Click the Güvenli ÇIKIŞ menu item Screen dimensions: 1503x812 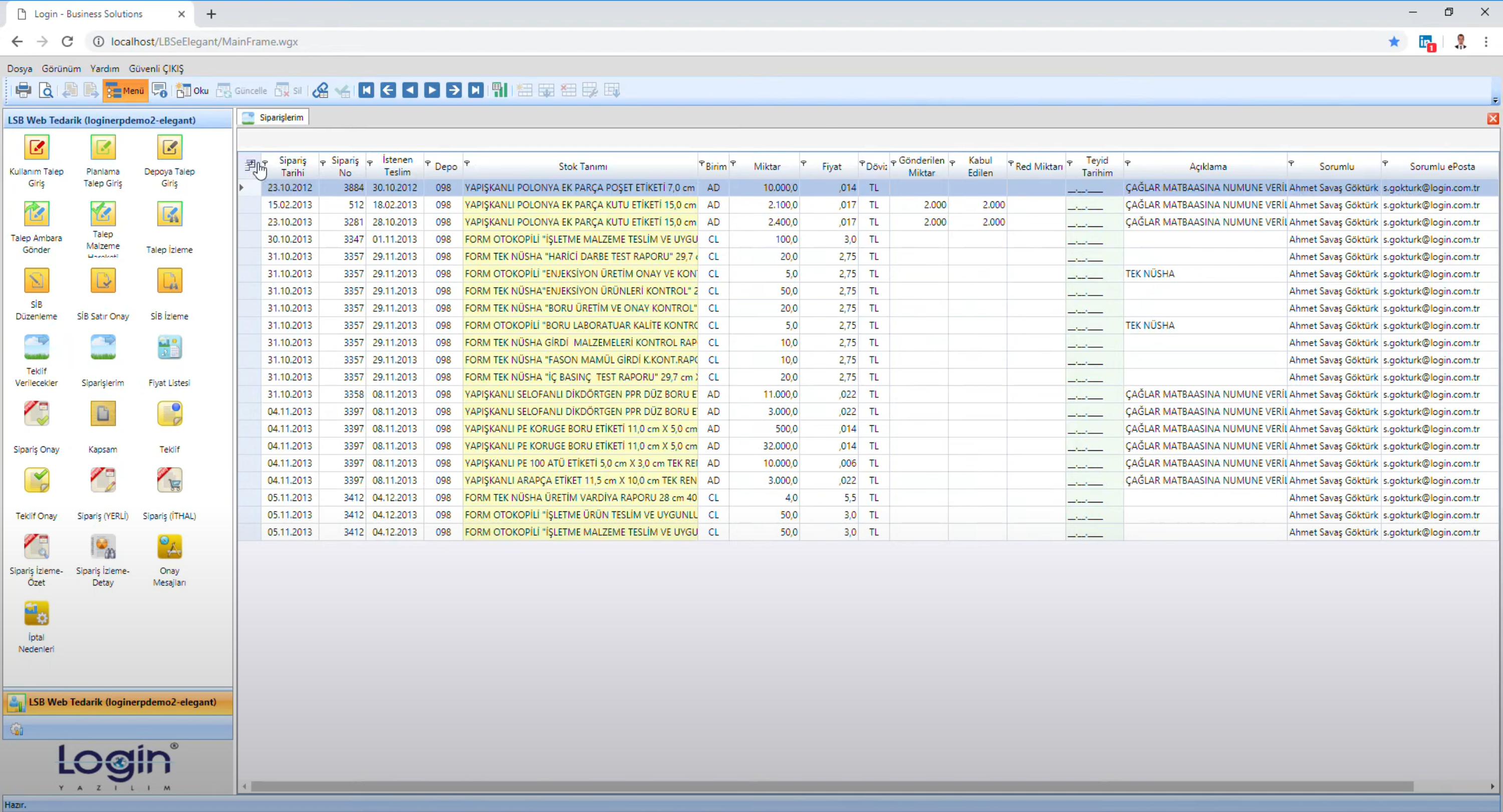click(x=156, y=69)
